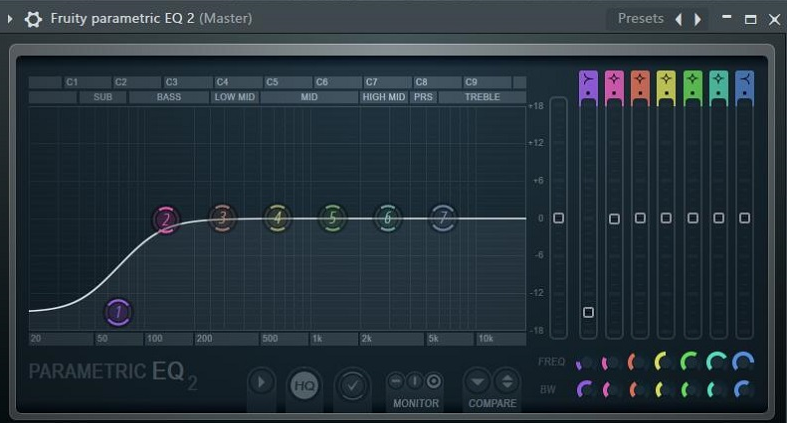Image resolution: width=787 pixels, height=423 pixels.
Task: Click the BASS frequency range label
Action: [169, 97]
